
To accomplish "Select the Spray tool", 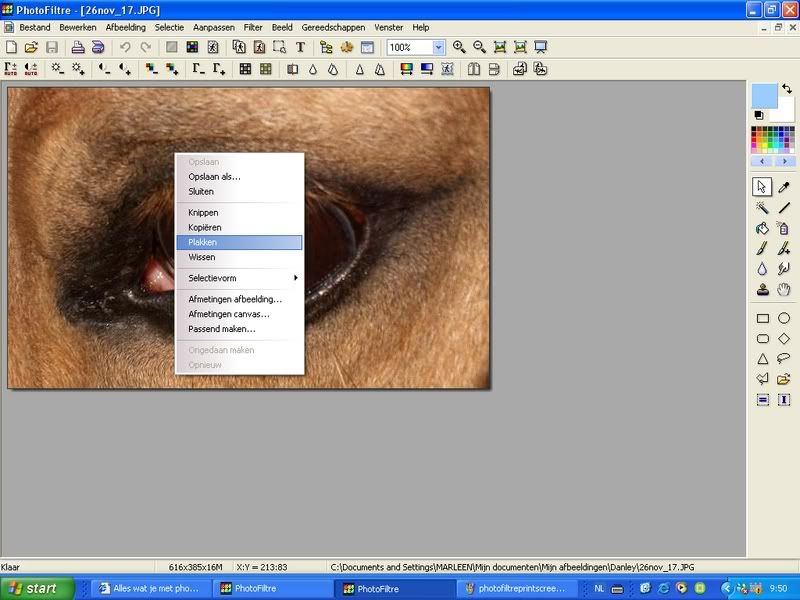I will coord(784,228).
